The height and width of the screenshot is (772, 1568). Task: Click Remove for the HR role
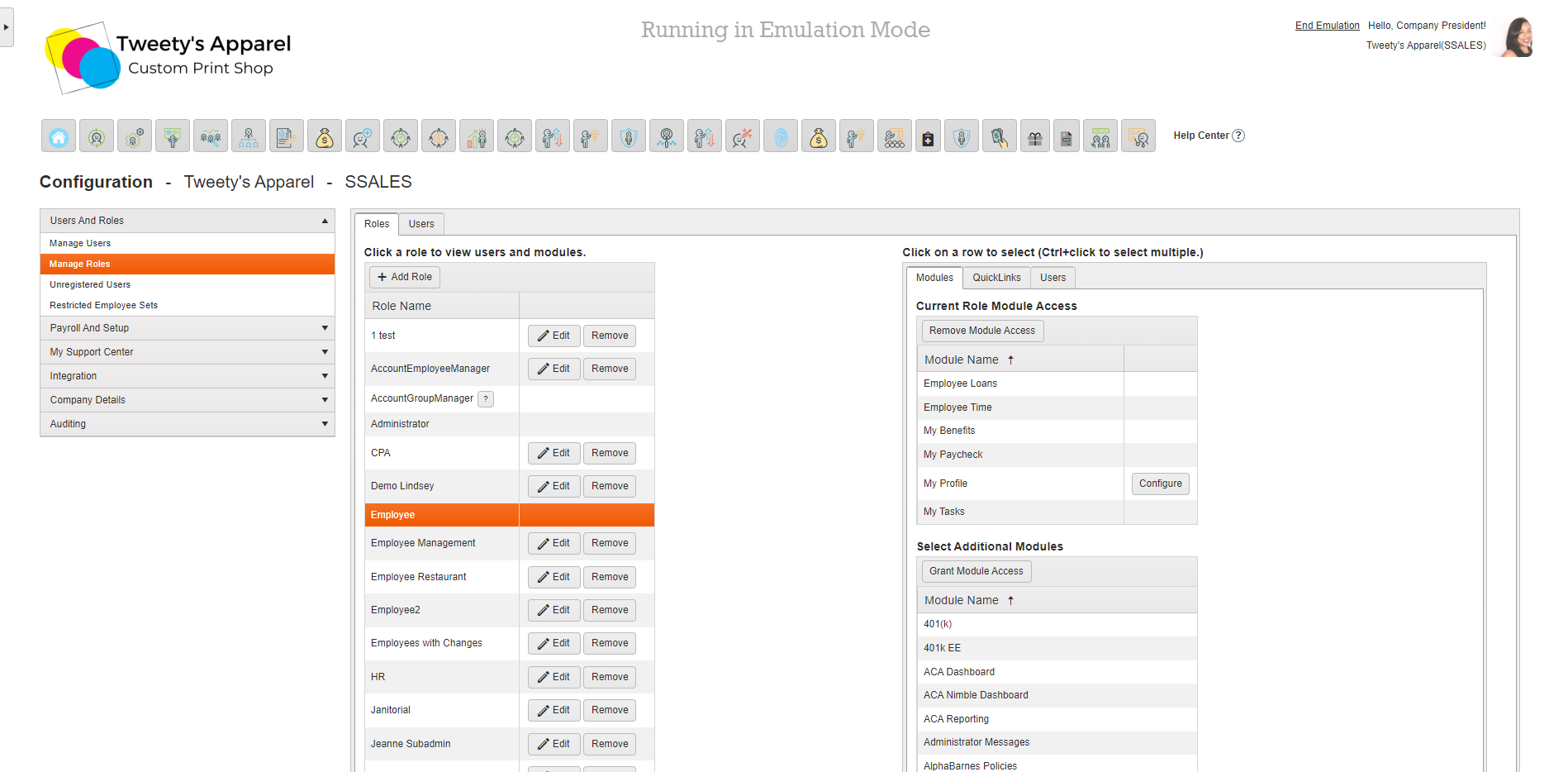610,677
